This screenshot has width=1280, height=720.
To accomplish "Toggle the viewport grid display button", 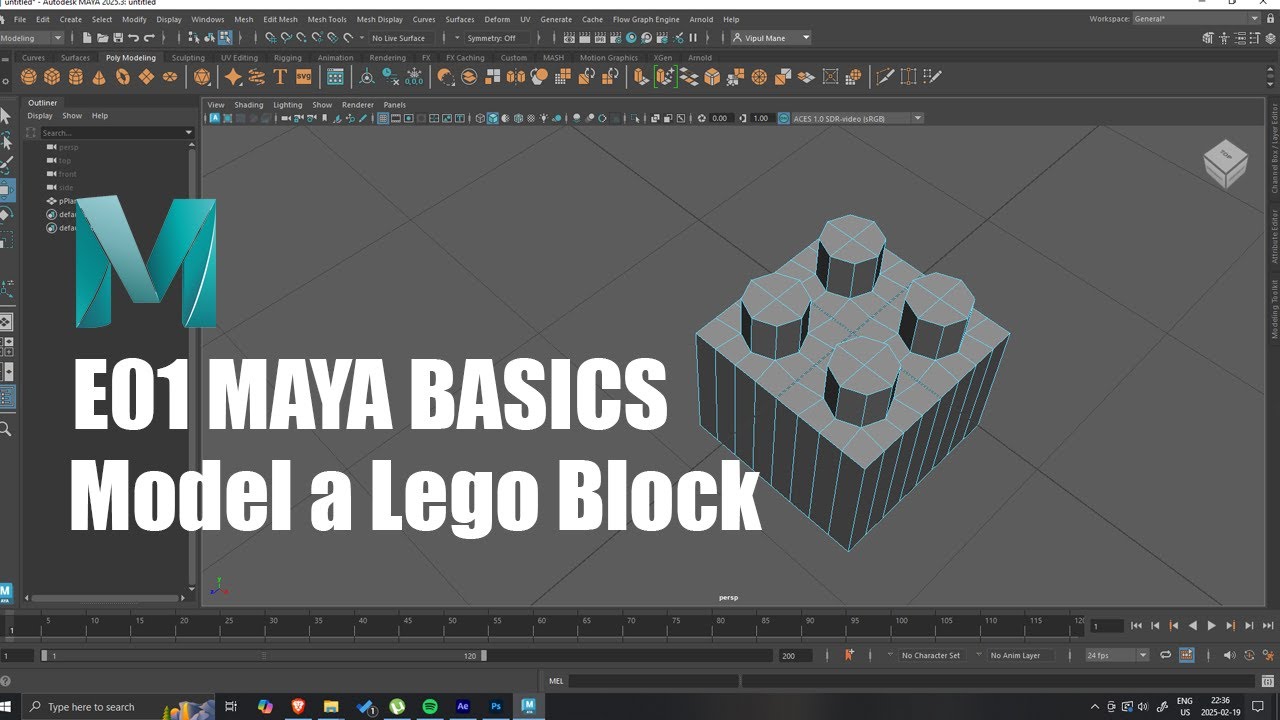I will coord(383,118).
